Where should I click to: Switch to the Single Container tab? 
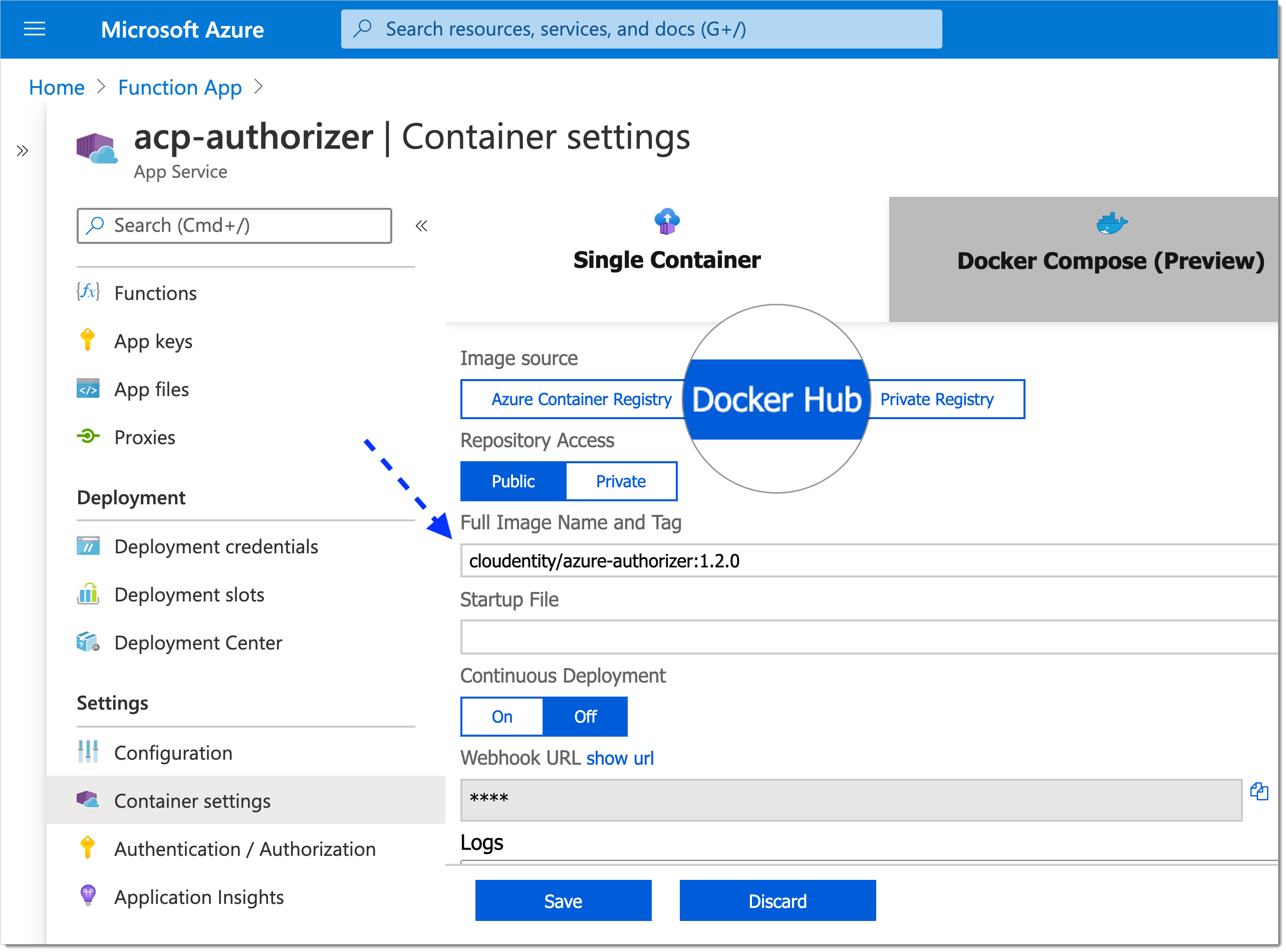coord(667,259)
